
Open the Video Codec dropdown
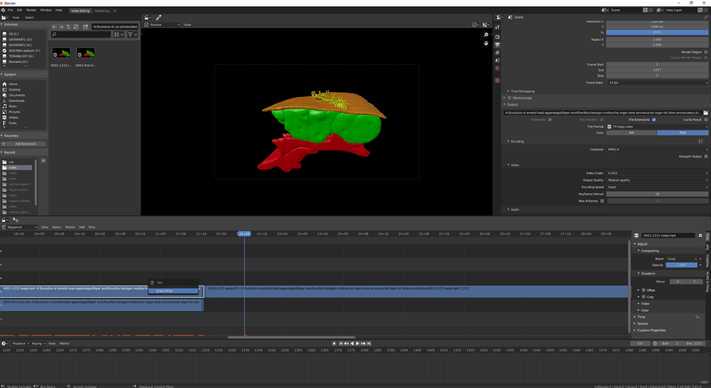click(x=657, y=173)
